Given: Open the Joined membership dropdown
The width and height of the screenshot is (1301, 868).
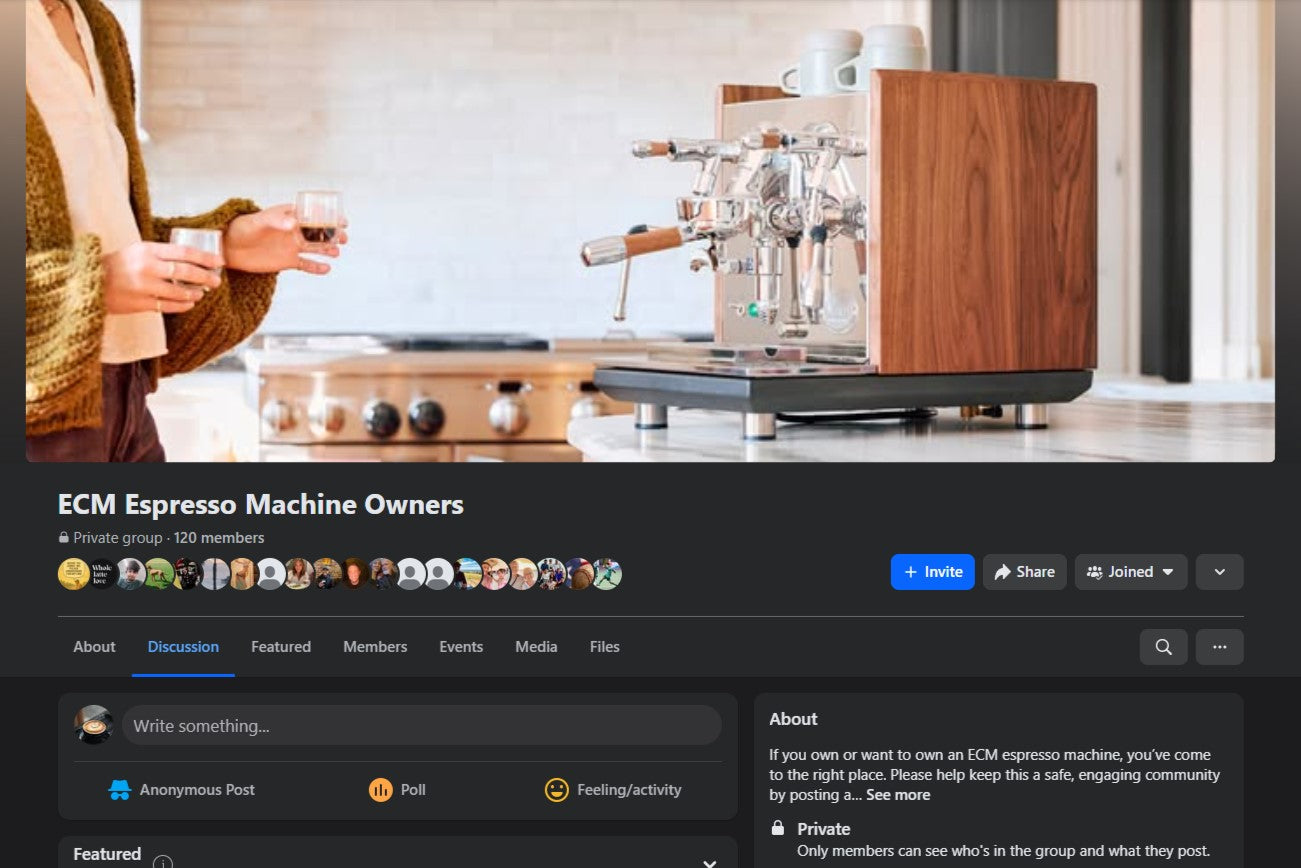Looking at the screenshot, I should [x=1130, y=571].
